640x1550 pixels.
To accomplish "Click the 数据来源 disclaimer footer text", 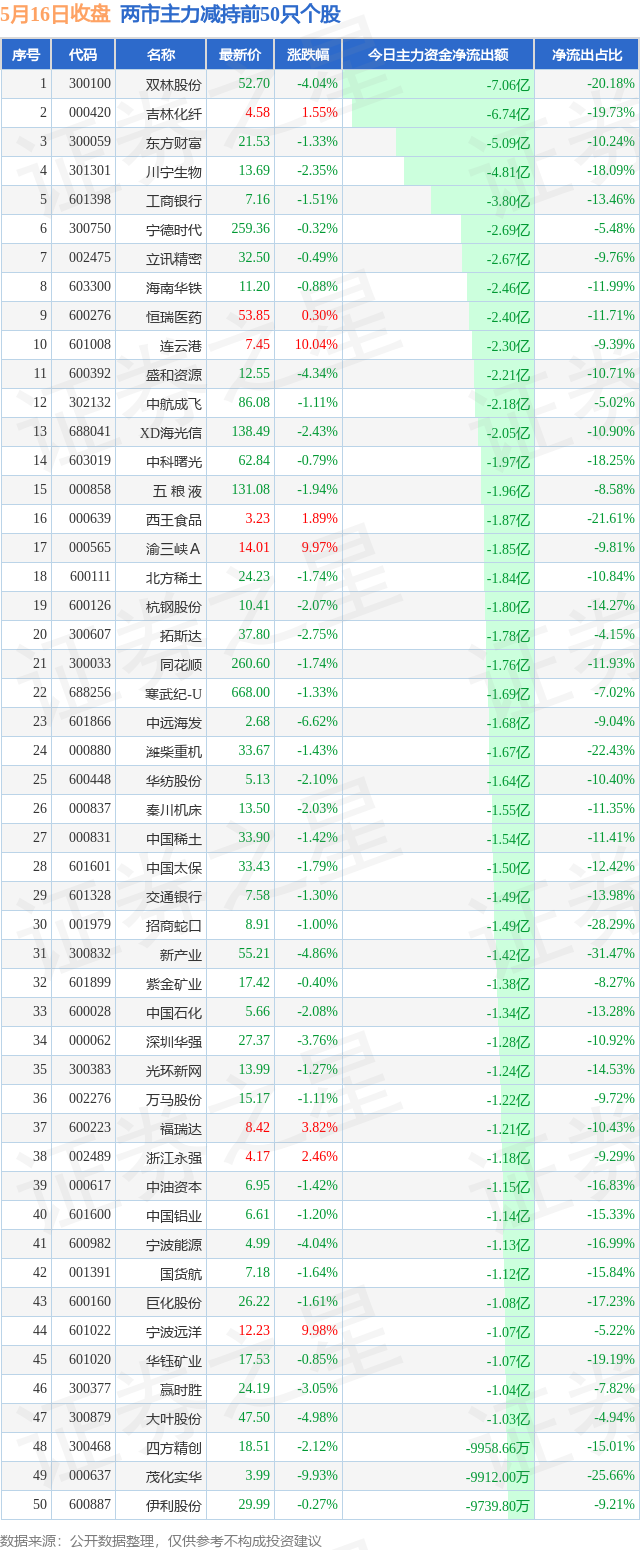I will click(x=161, y=1541).
